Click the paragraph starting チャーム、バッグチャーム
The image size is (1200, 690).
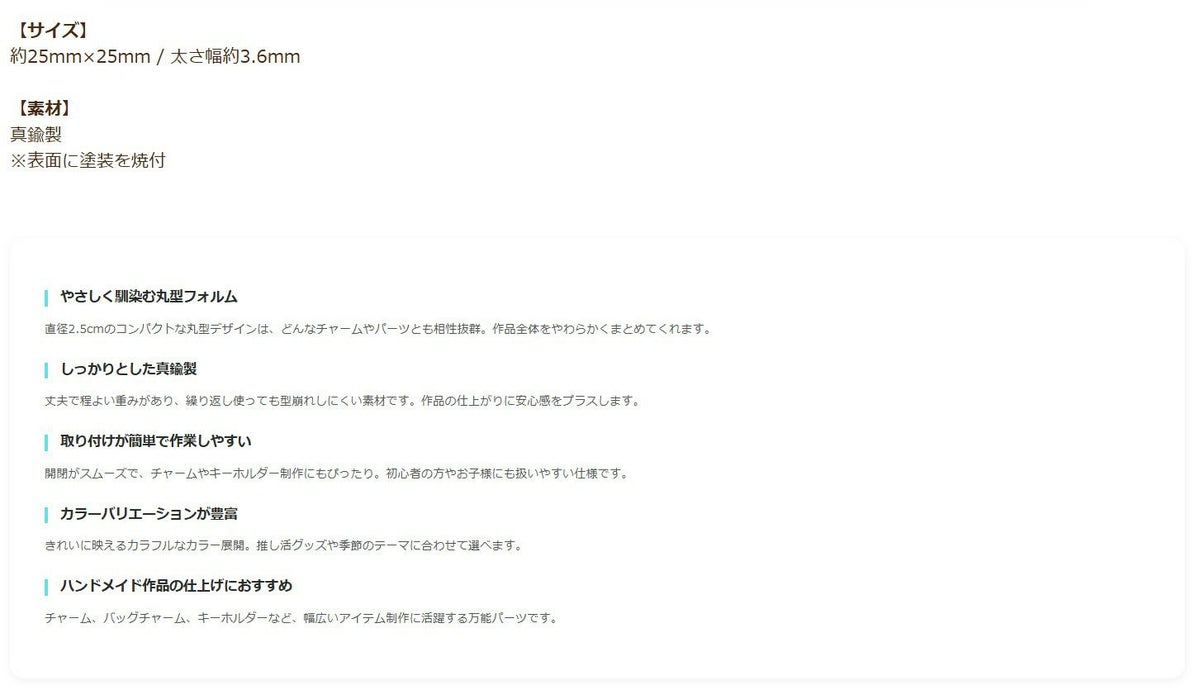coord(301,618)
